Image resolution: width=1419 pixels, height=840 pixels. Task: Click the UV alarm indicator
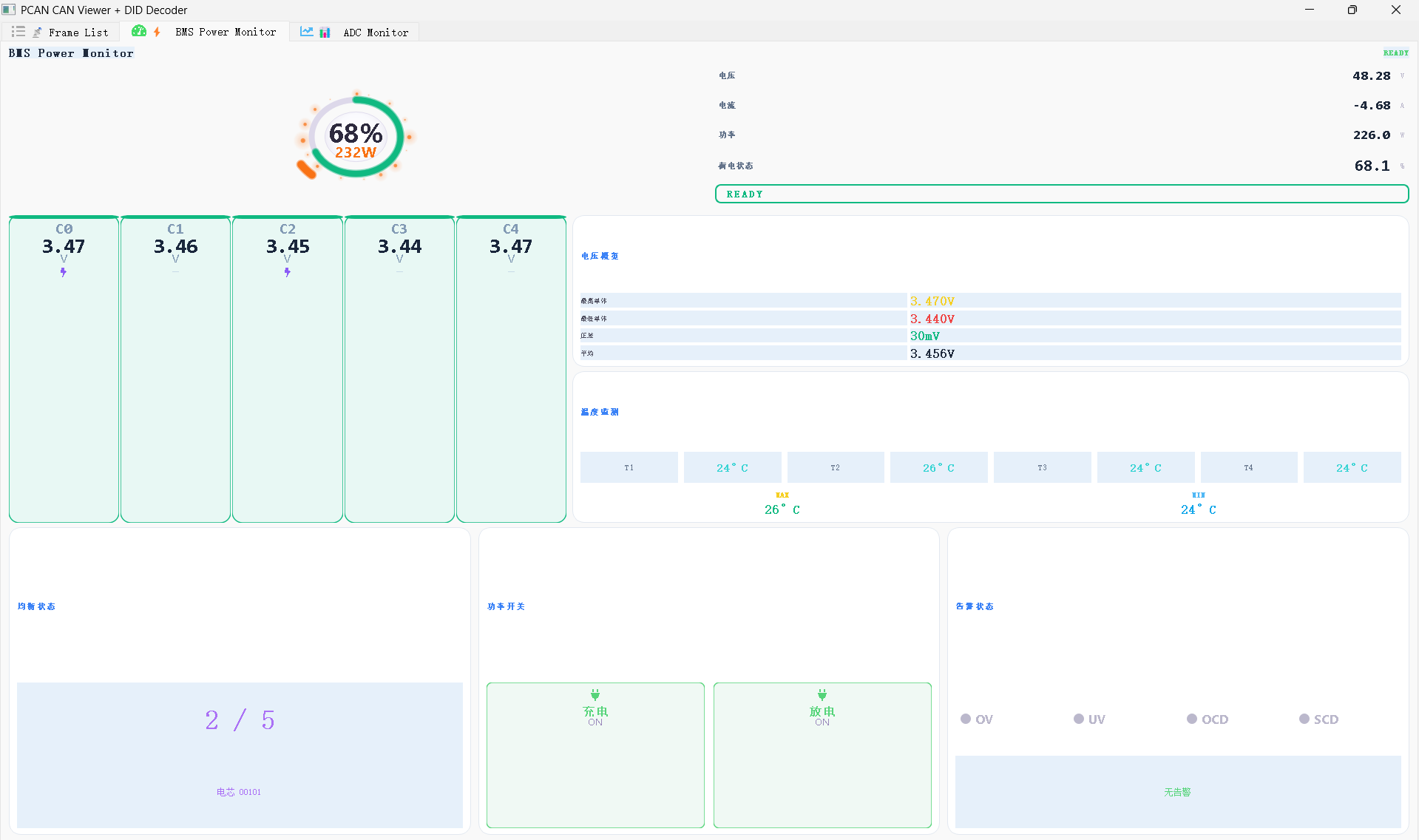coord(1090,719)
